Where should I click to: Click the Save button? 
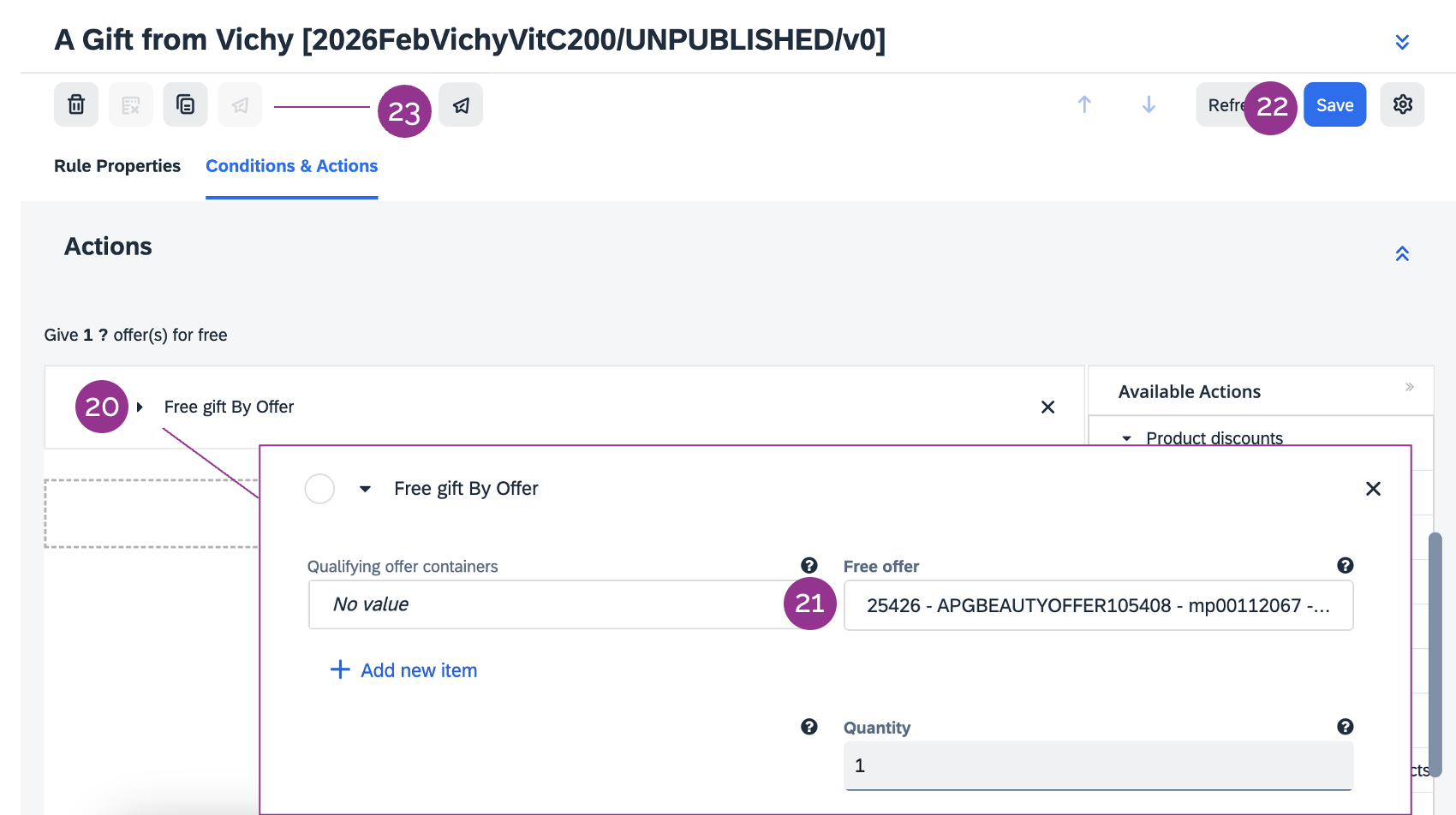point(1334,104)
